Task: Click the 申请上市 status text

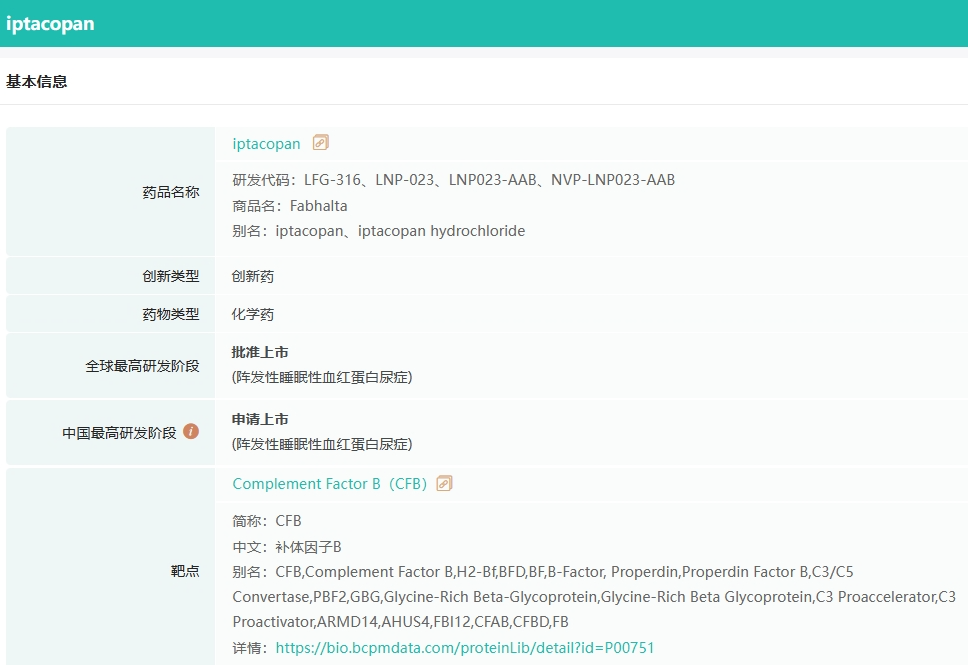Action: (260, 419)
